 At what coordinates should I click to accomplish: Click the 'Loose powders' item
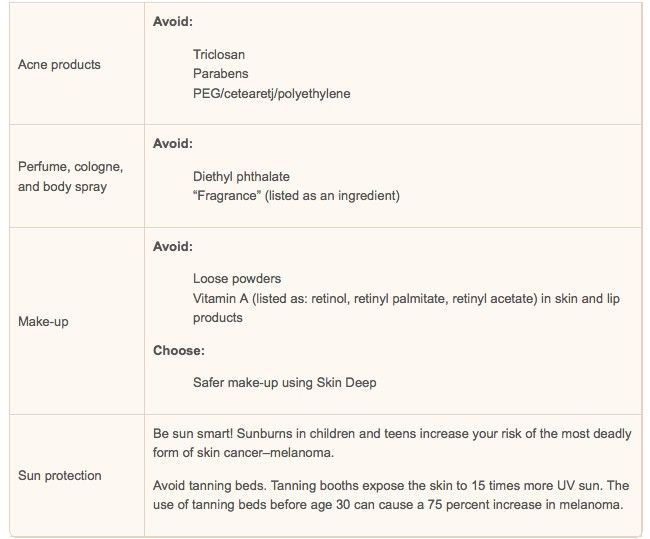(237, 279)
